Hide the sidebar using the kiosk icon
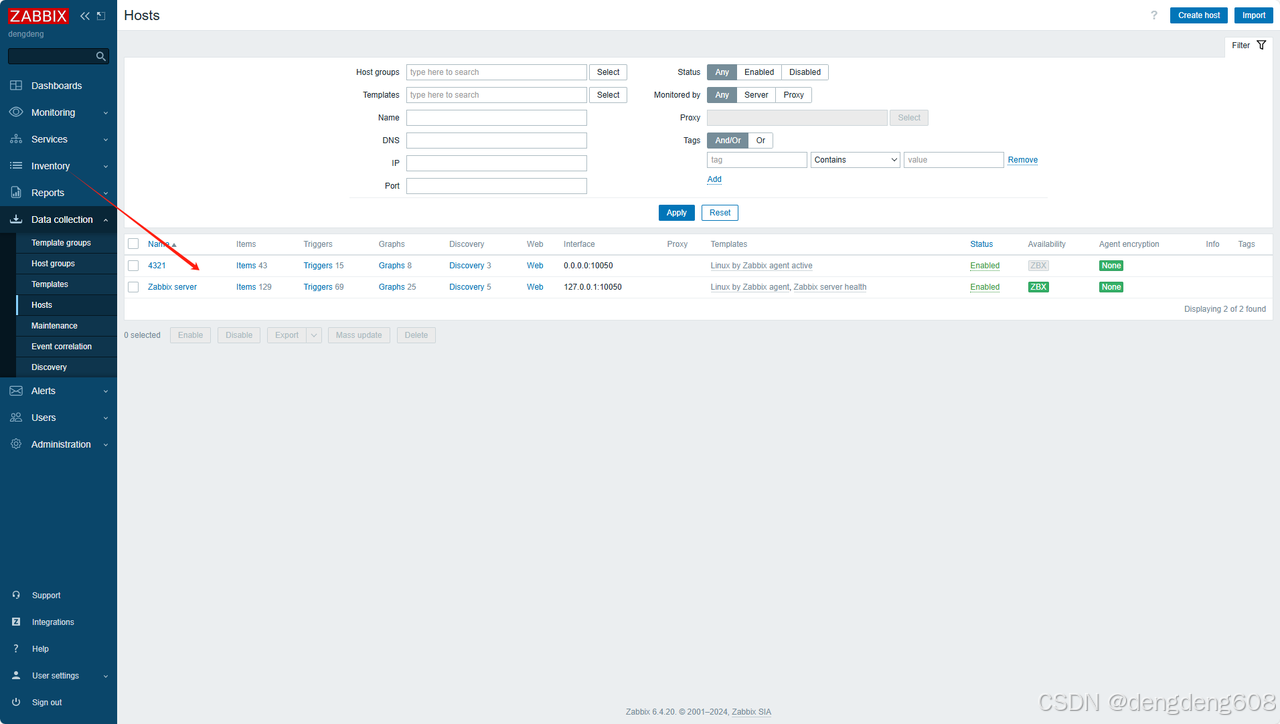This screenshot has height=724, width=1280. [101, 16]
